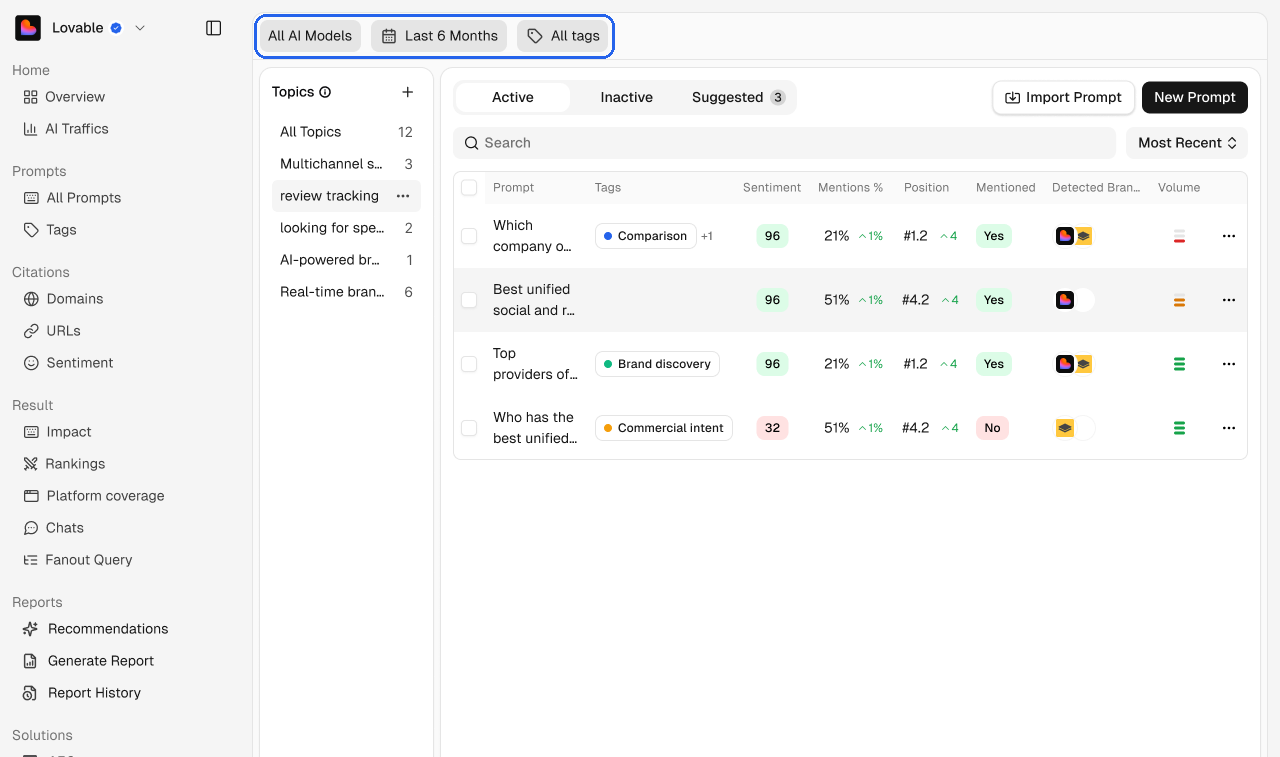Click the Position column header
Image resolution: width=1280 pixels, height=757 pixels.
coord(926,187)
